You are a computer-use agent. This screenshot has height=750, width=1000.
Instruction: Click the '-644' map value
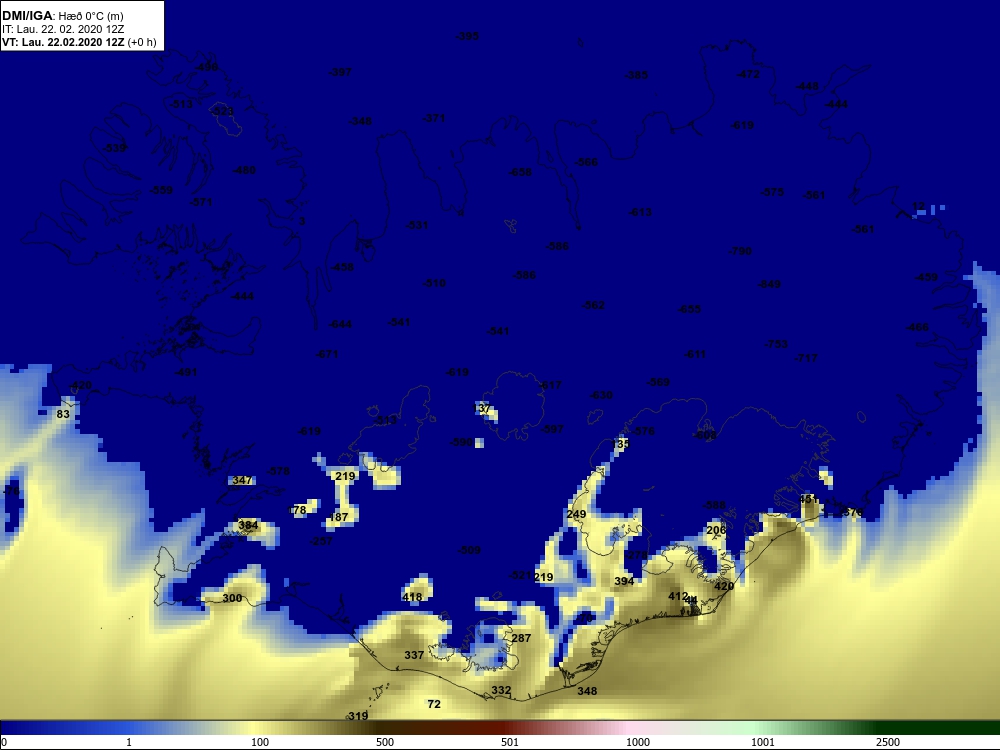click(x=340, y=325)
